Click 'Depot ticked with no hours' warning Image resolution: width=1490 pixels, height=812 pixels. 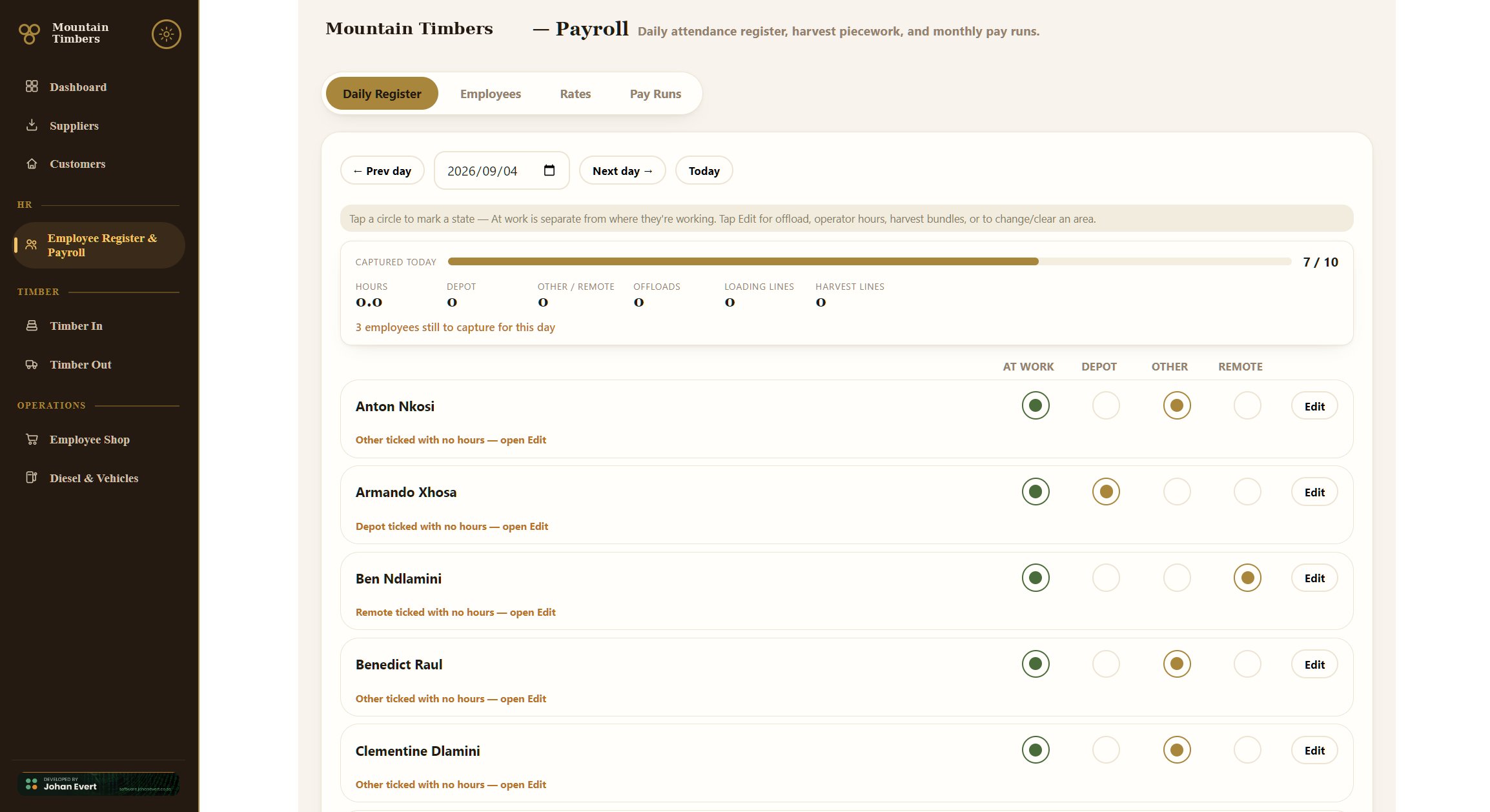point(452,526)
